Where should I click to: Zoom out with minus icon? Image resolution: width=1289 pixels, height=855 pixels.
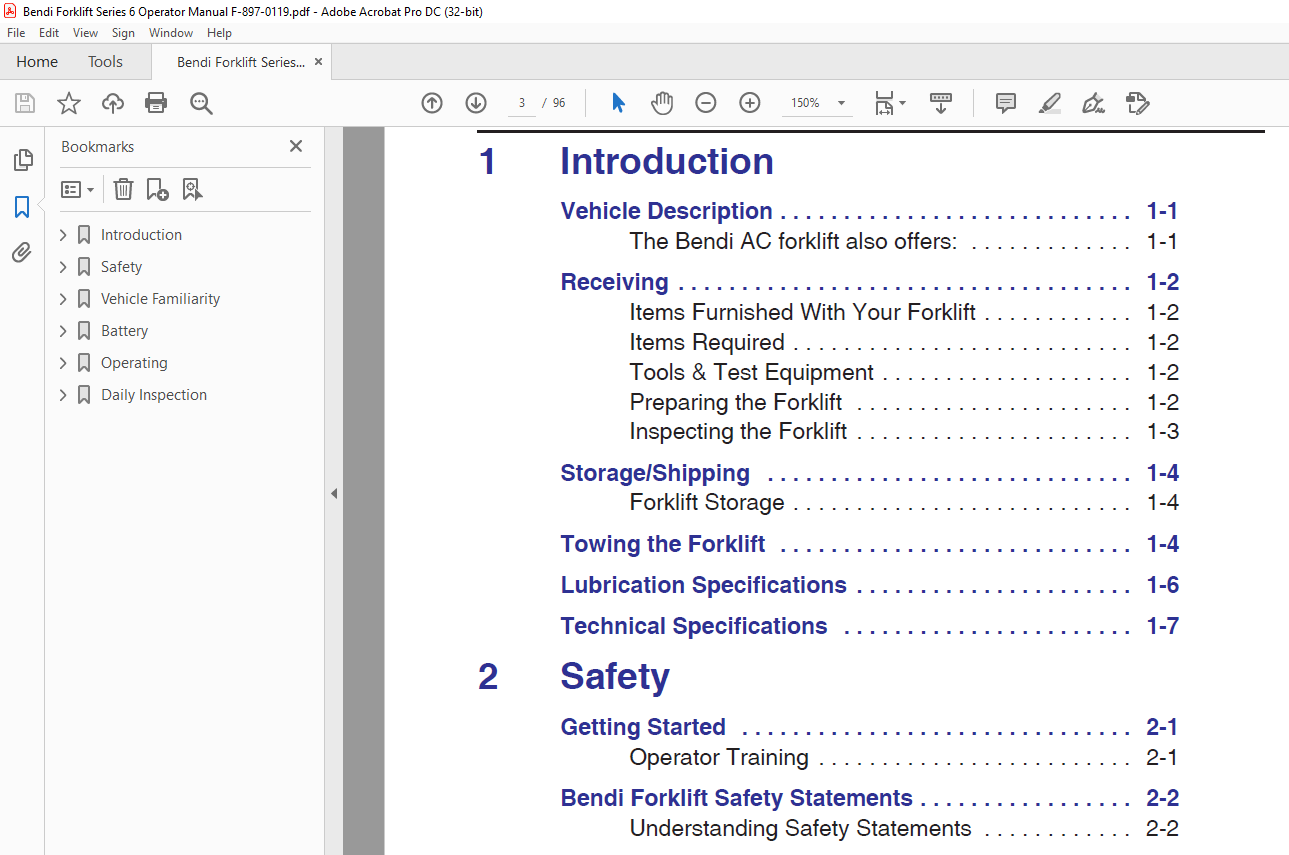pos(706,103)
